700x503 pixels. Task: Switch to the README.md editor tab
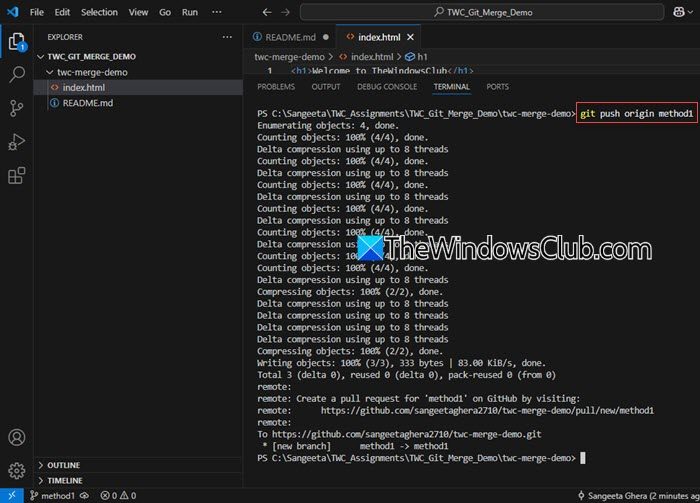point(289,36)
